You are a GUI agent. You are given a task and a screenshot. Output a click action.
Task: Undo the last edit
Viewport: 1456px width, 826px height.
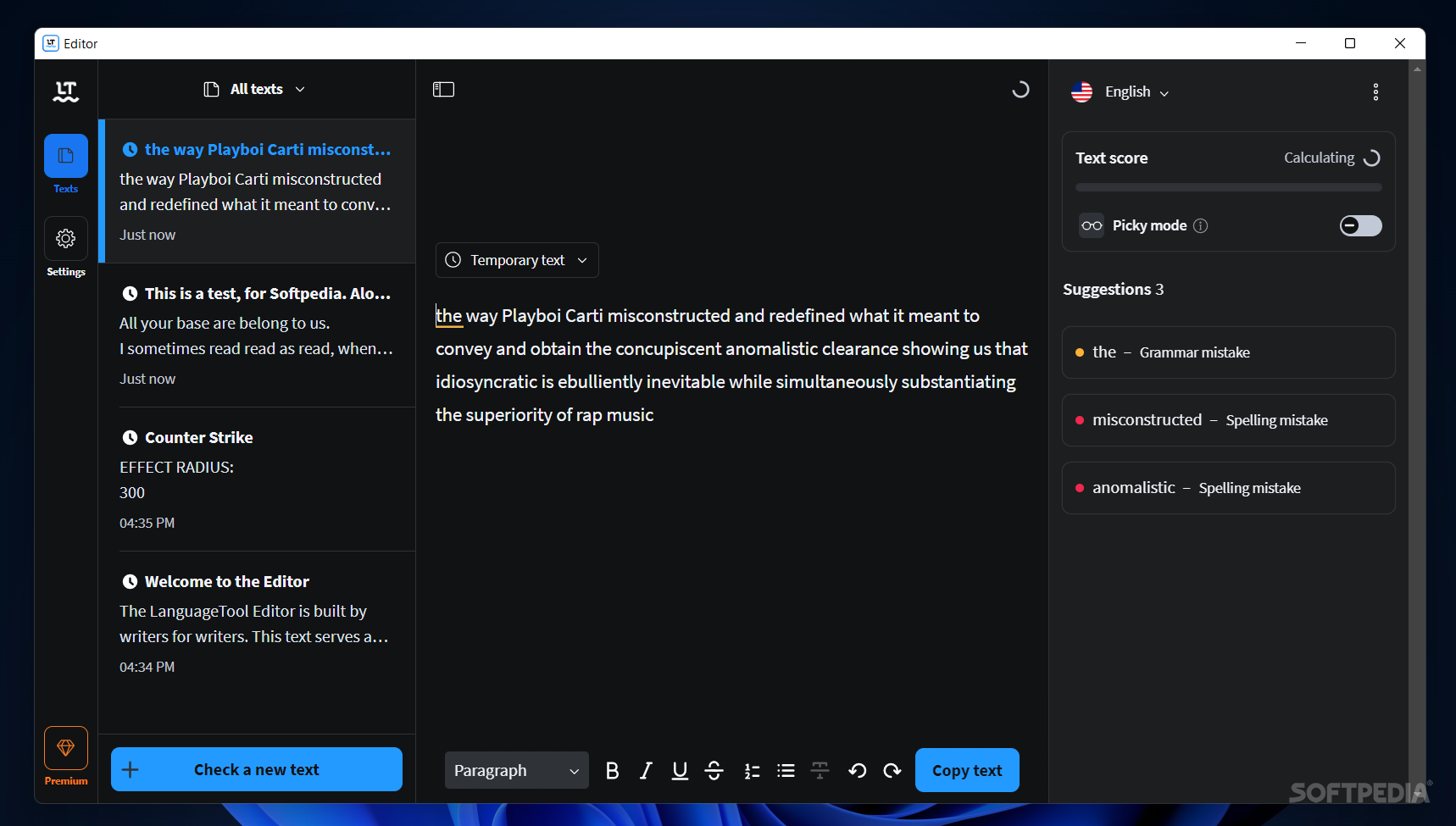coord(857,770)
